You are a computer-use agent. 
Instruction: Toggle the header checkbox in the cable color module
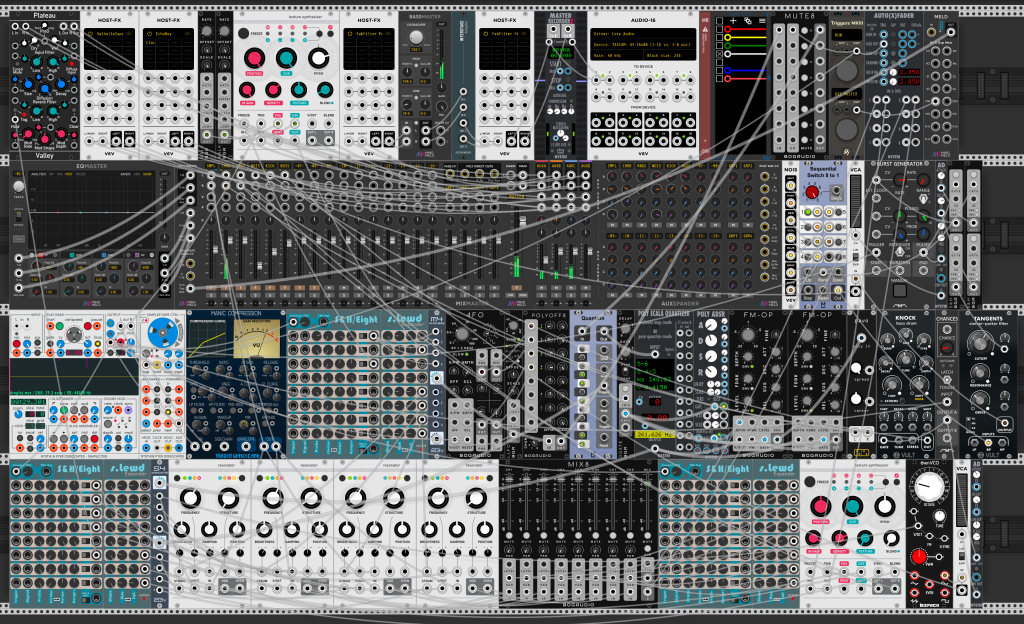(719, 21)
